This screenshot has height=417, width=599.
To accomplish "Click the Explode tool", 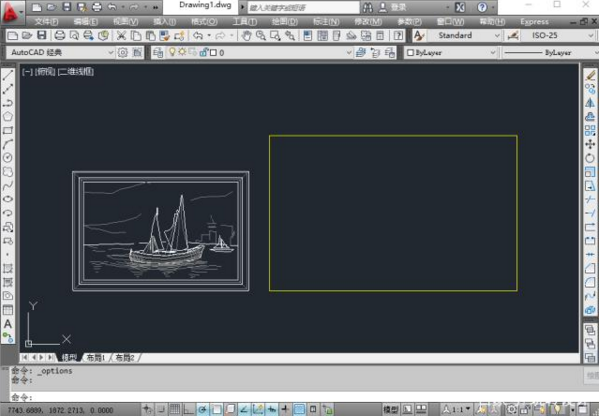I will coord(590,310).
